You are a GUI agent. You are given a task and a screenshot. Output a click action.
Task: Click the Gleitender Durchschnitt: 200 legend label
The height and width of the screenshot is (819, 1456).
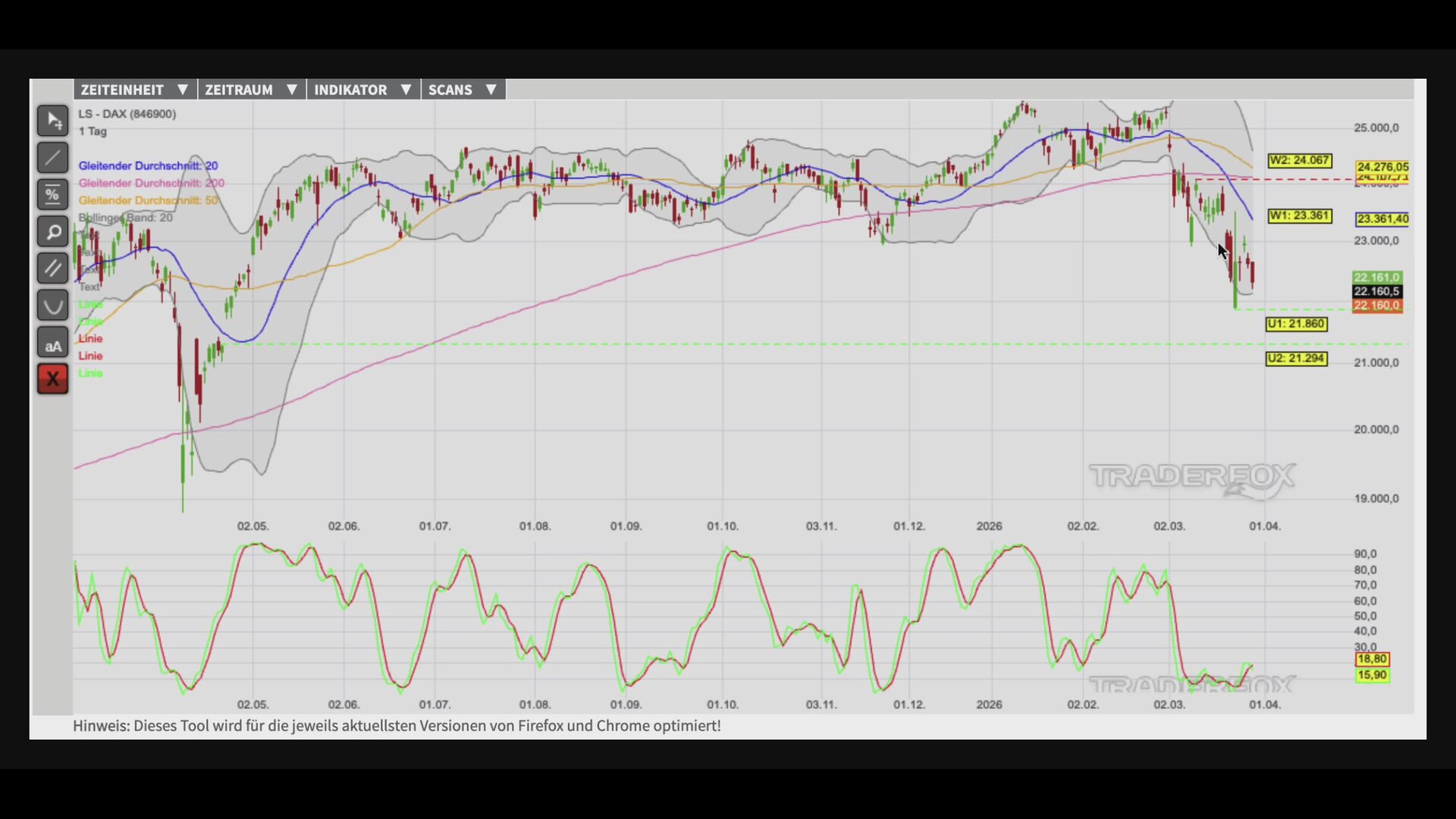(x=151, y=183)
